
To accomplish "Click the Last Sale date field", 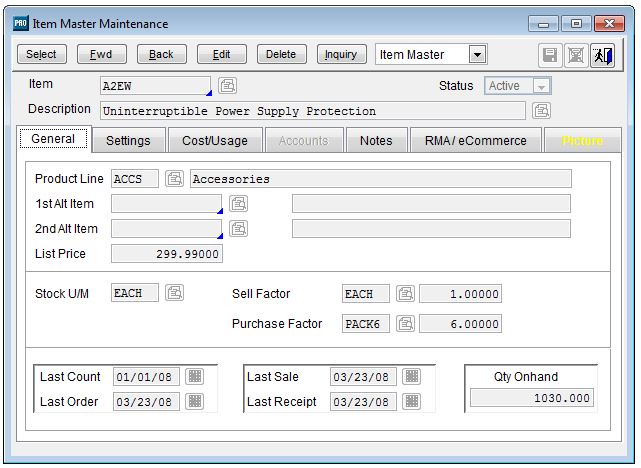I will (363, 376).
